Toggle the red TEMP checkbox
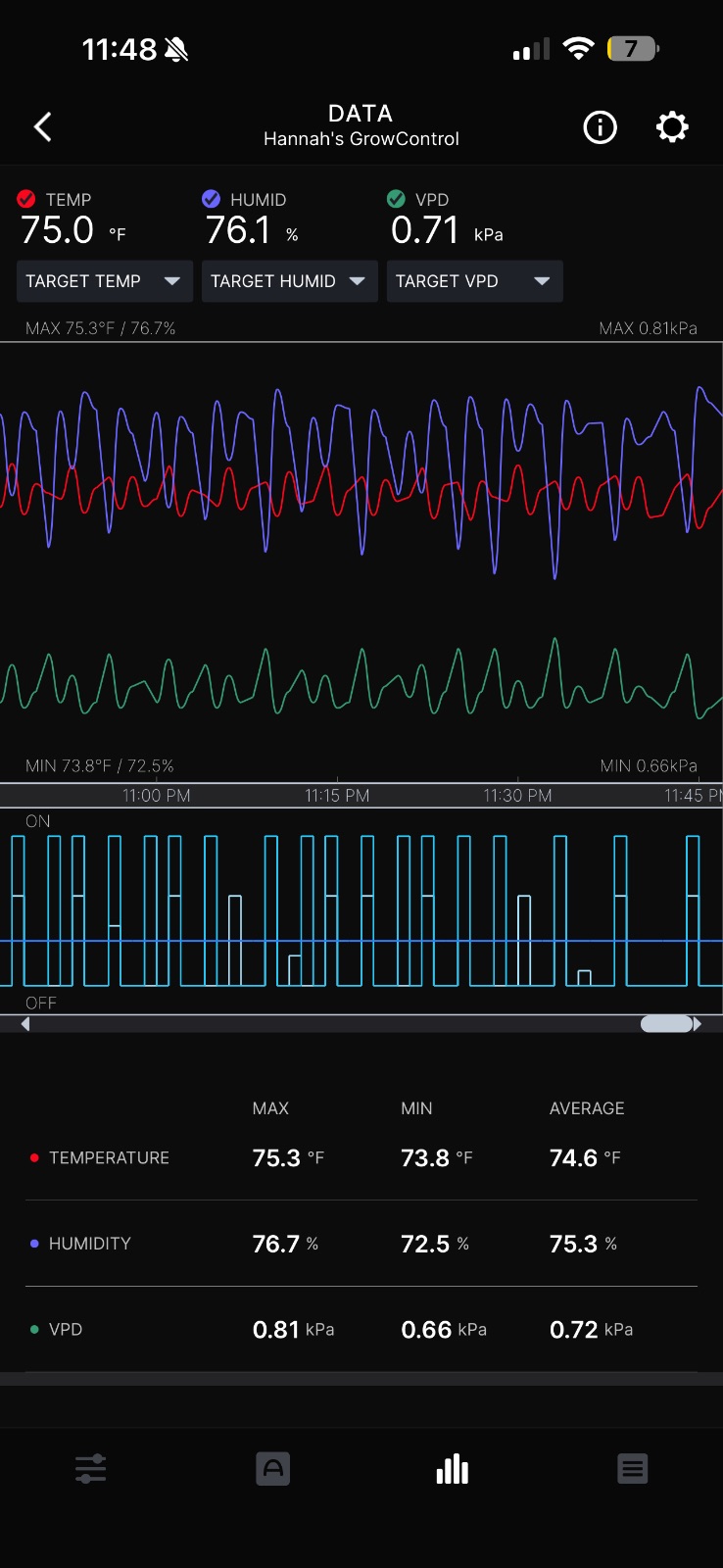This screenshot has width=723, height=1568. 26,199
